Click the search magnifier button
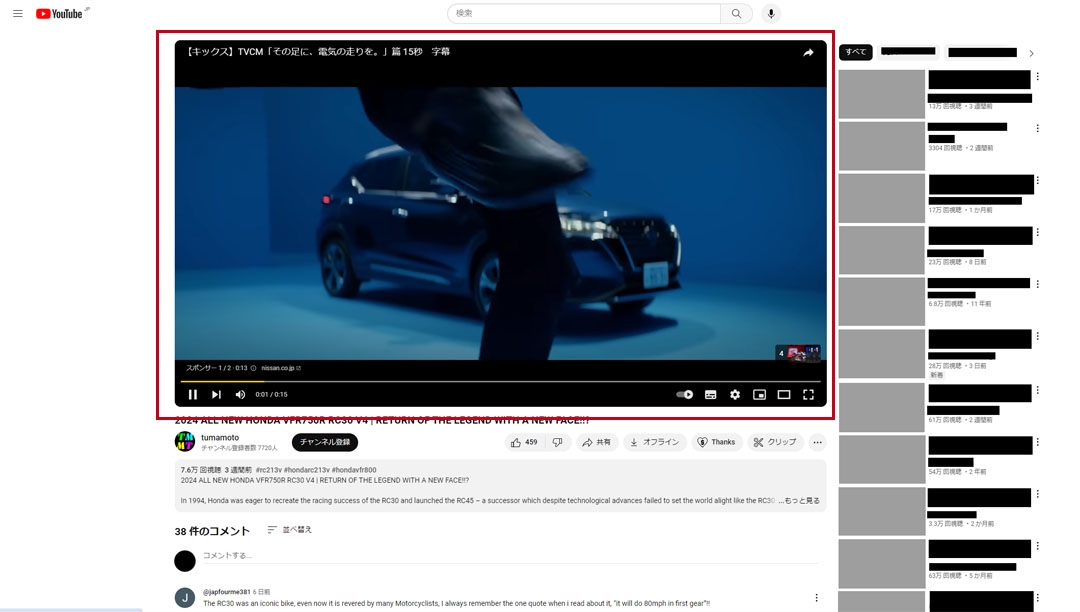 click(736, 13)
